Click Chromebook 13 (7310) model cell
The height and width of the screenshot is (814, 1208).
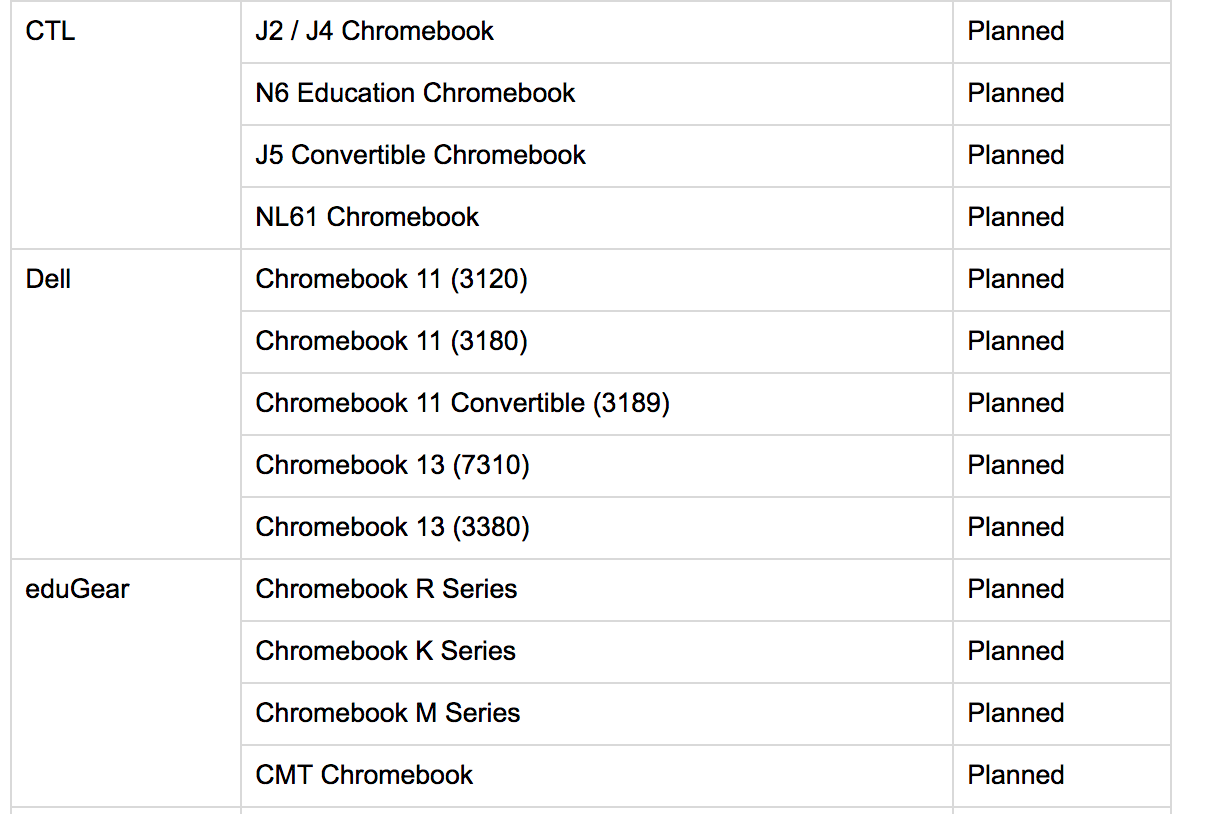point(392,465)
